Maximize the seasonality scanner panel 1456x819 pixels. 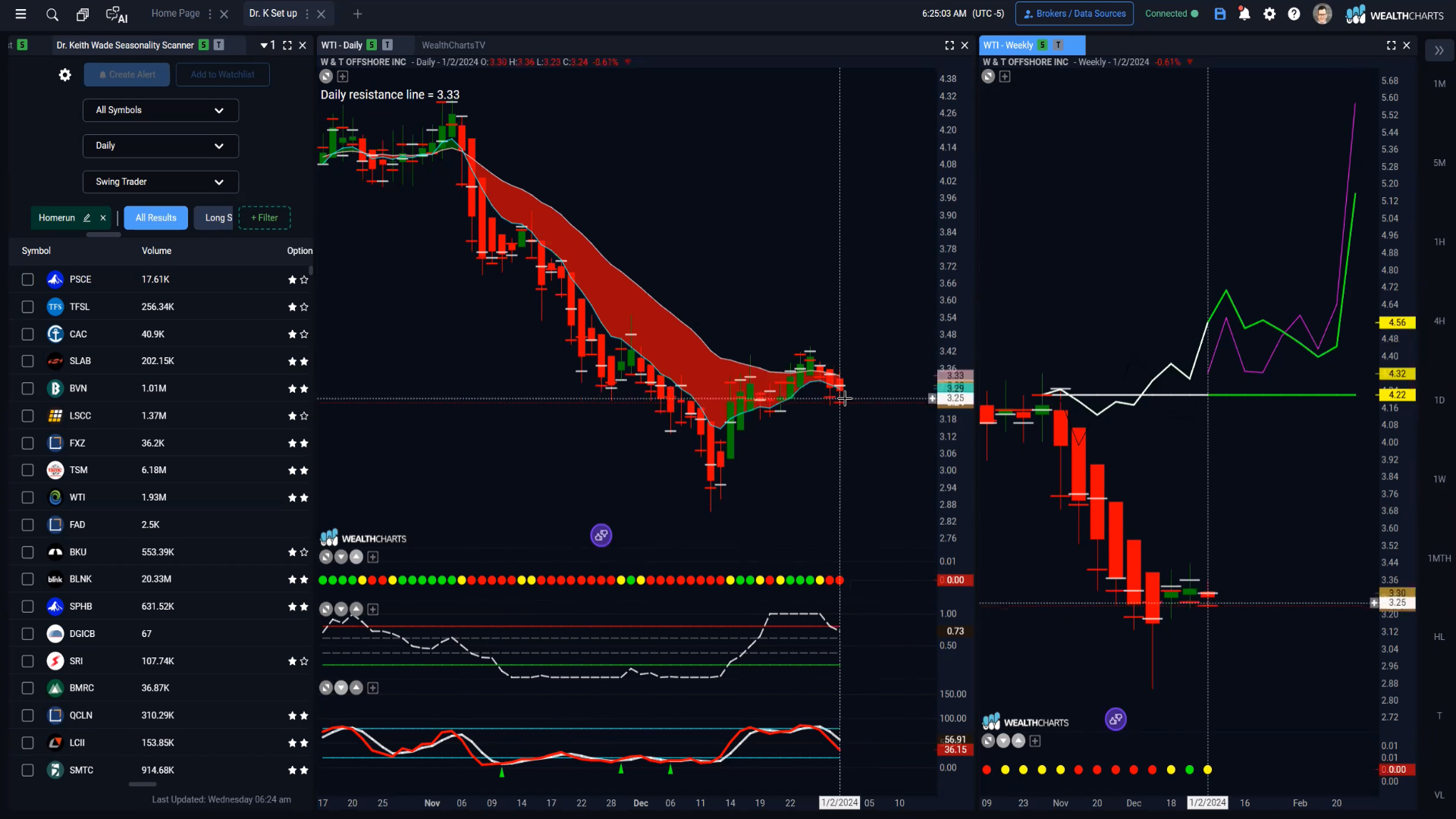pos(287,45)
